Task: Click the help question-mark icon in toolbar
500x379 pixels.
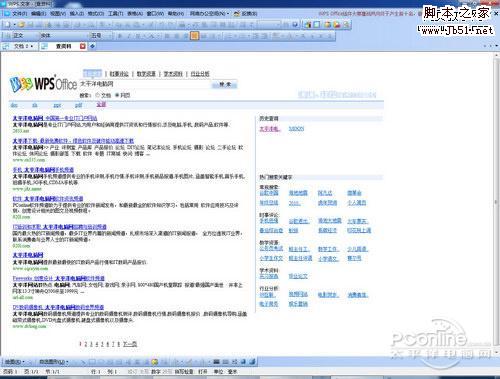Action: (295, 24)
